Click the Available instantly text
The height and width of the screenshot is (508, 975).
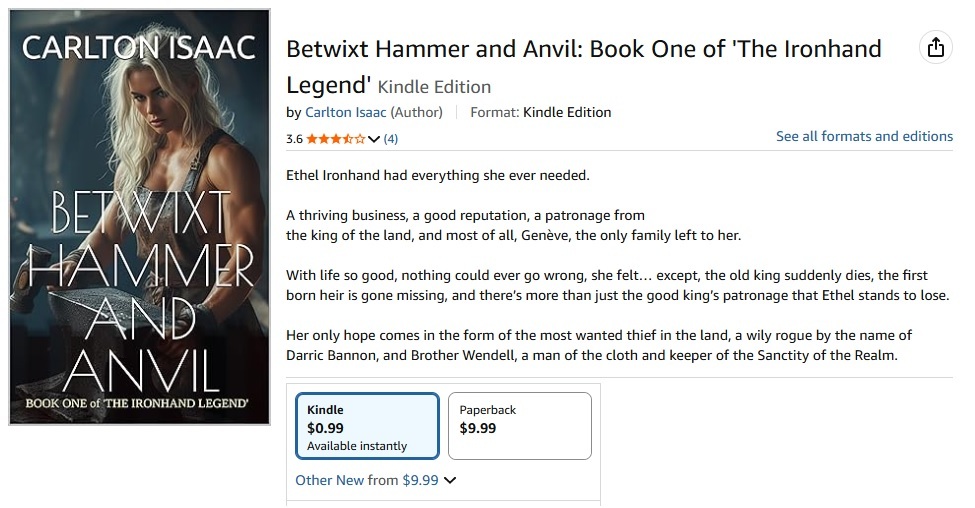[357, 446]
